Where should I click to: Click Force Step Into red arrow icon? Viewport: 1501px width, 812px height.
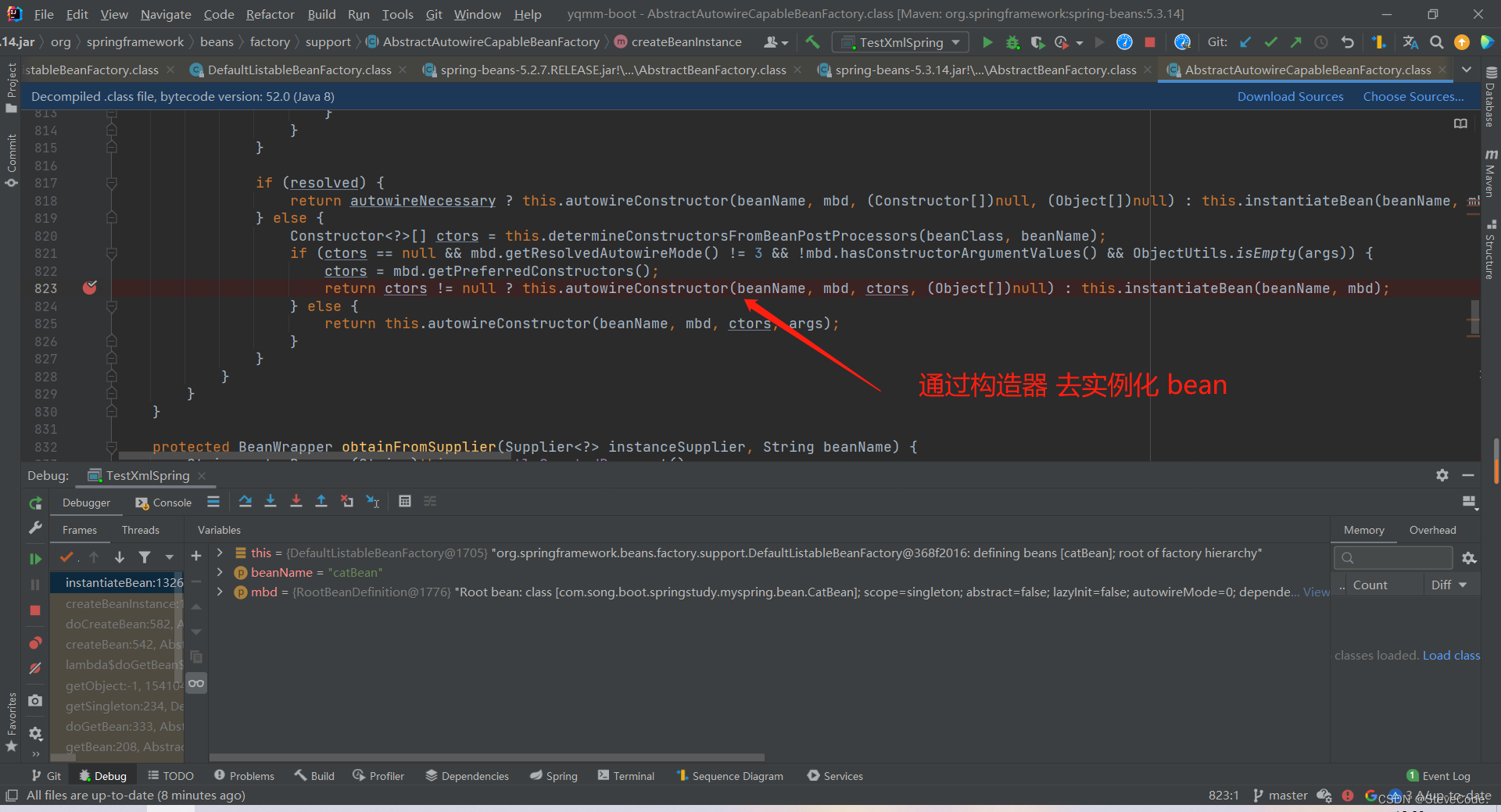(x=296, y=502)
